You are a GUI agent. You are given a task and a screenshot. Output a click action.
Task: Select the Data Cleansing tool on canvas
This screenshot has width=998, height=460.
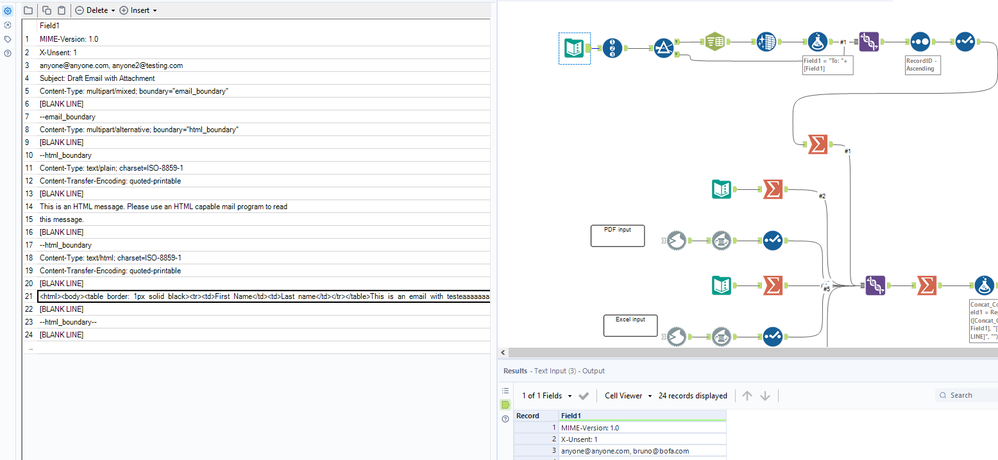coord(767,43)
